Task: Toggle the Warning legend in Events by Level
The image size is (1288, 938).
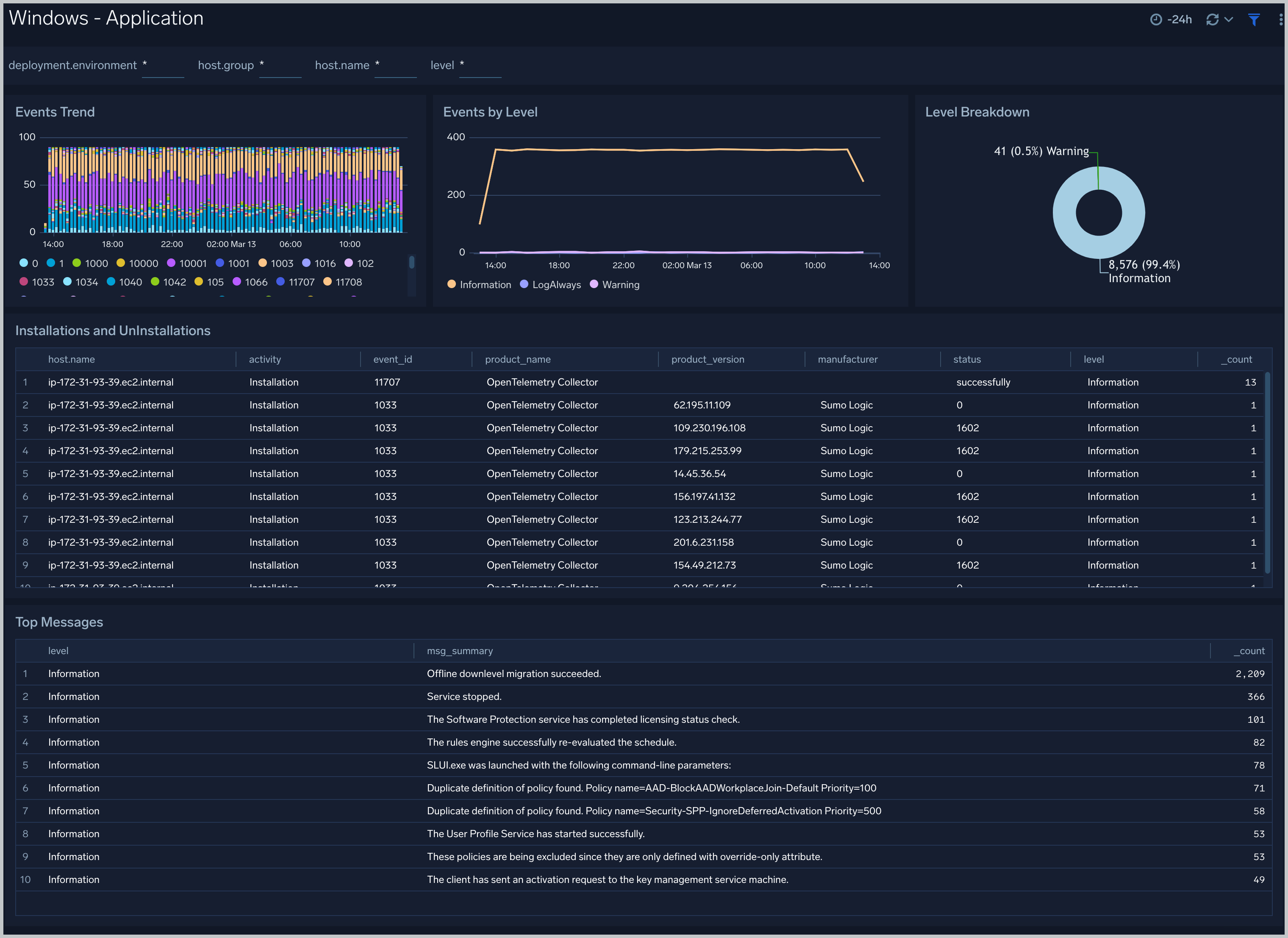Action: click(x=614, y=285)
